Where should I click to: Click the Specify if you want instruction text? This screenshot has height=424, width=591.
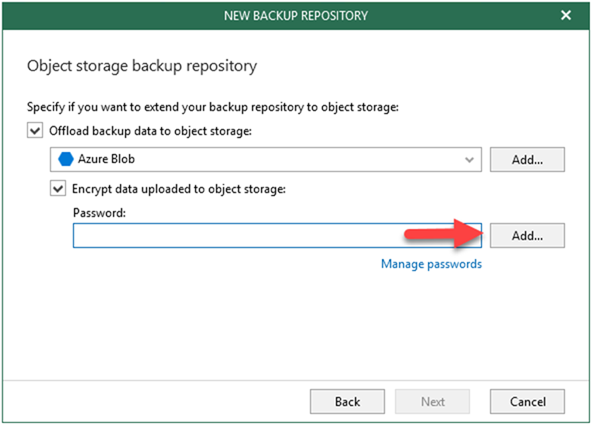pyautogui.click(x=213, y=107)
